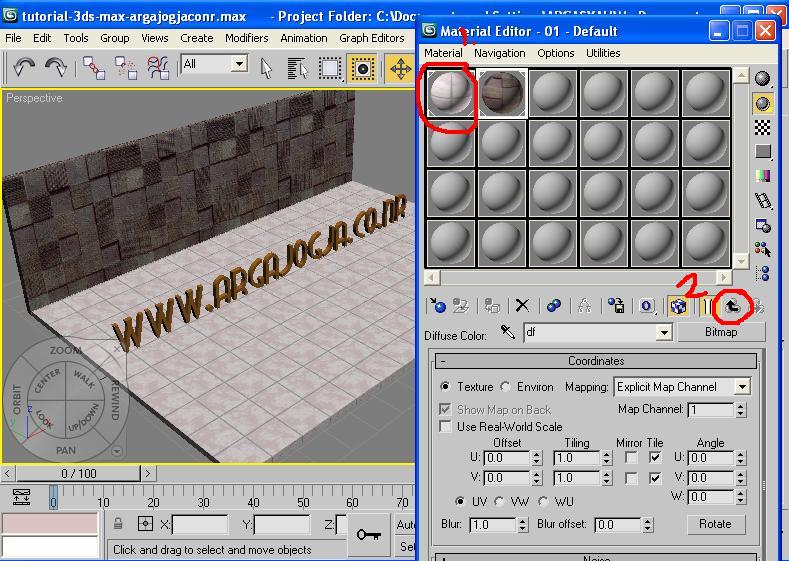Click Get Material icon in Material Editor
This screenshot has width=789, height=561.
coord(437,305)
